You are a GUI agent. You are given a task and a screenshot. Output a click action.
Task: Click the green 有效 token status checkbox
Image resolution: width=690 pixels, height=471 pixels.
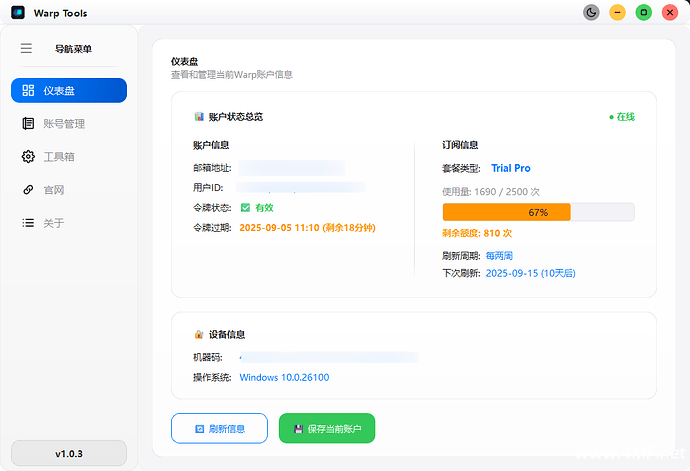tap(245, 208)
